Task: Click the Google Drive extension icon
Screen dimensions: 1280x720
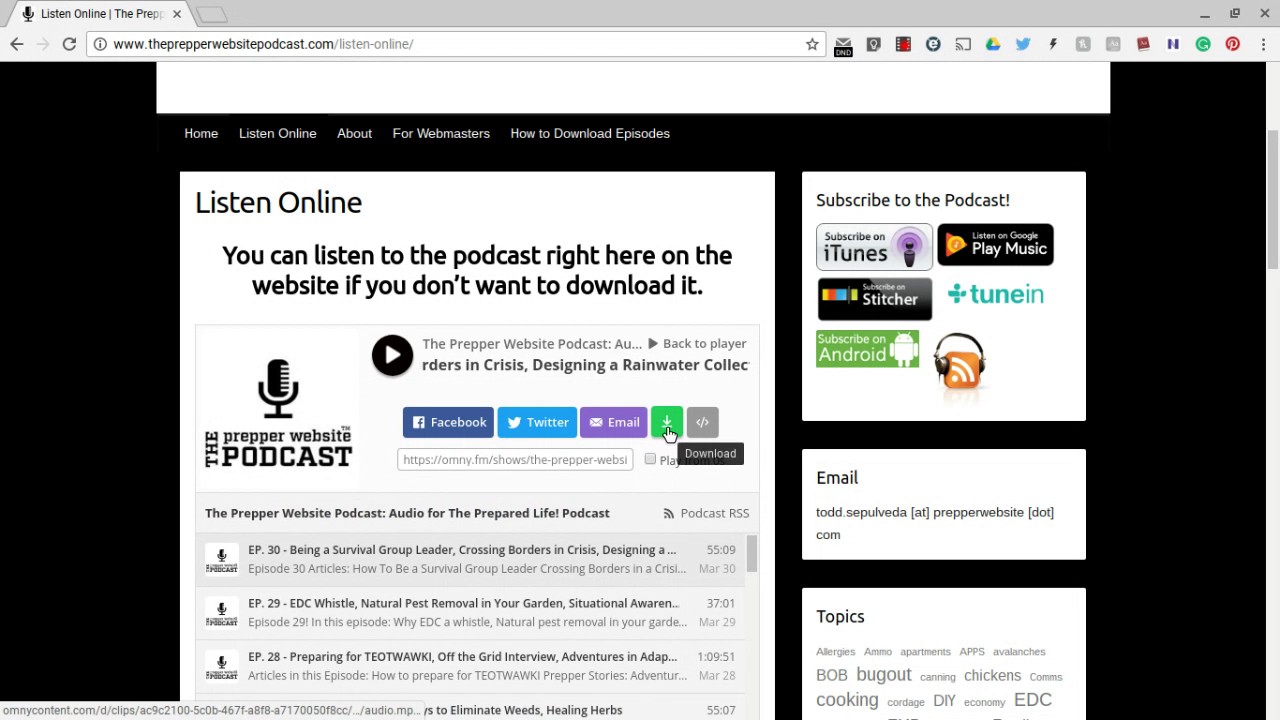Action: coord(993,44)
